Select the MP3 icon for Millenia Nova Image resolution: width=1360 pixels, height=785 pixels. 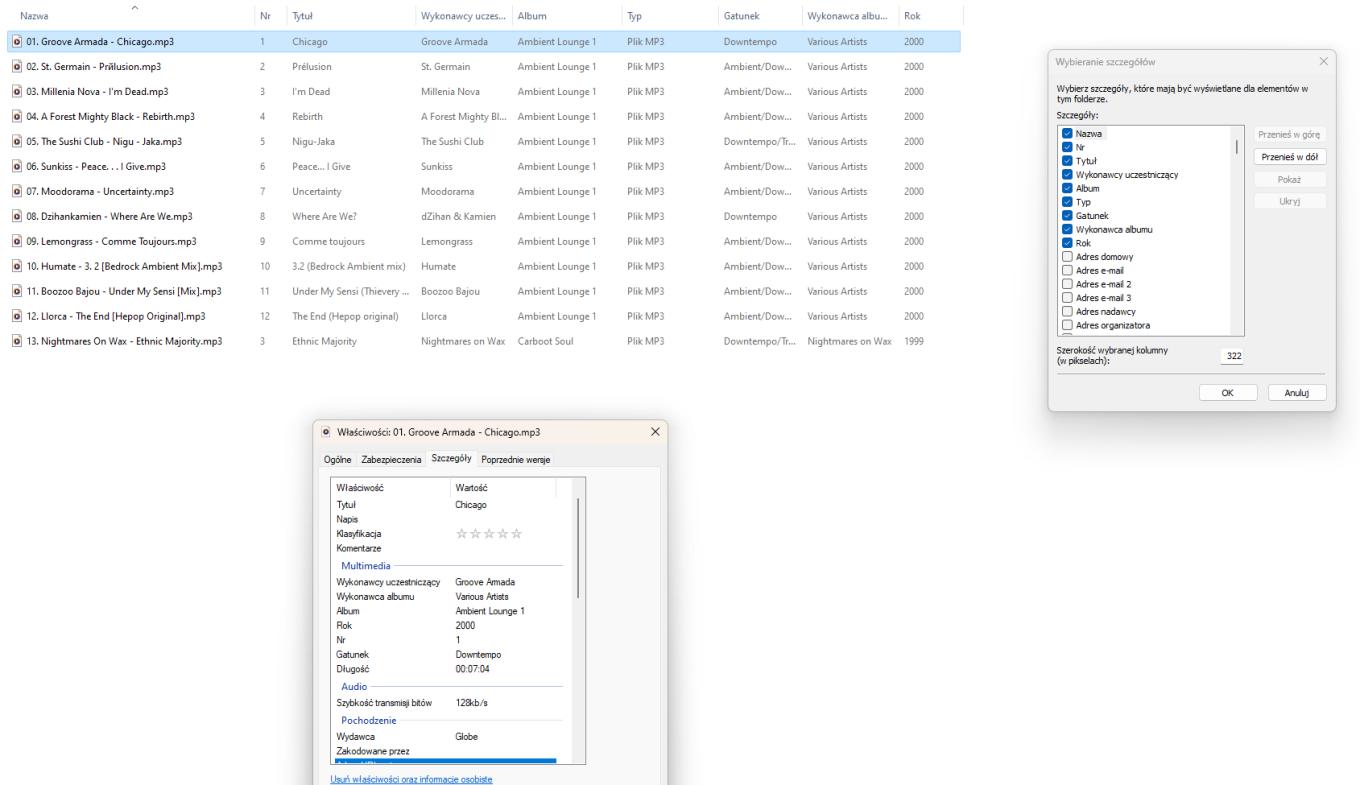pyautogui.click(x=17, y=92)
